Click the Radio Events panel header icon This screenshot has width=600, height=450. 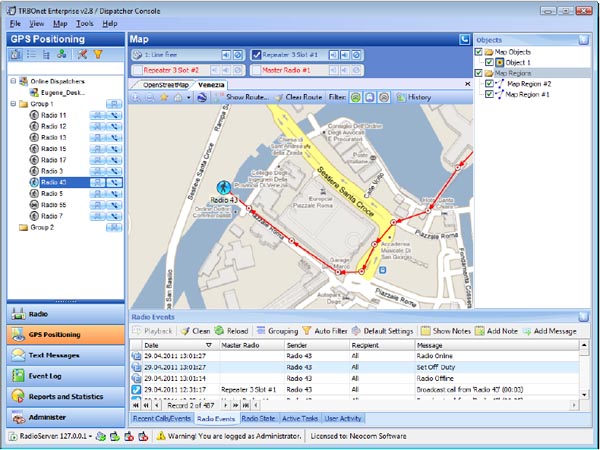[583, 317]
